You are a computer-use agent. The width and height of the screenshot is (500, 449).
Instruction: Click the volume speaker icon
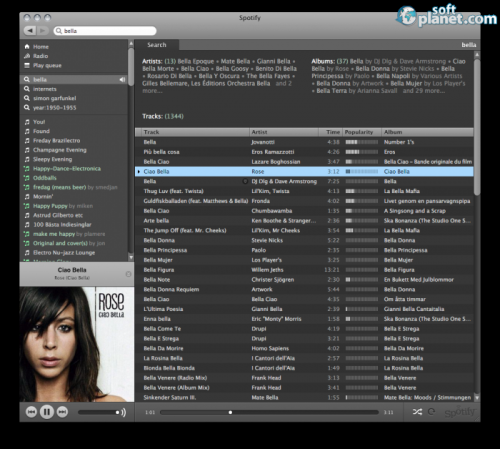(x=124, y=412)
